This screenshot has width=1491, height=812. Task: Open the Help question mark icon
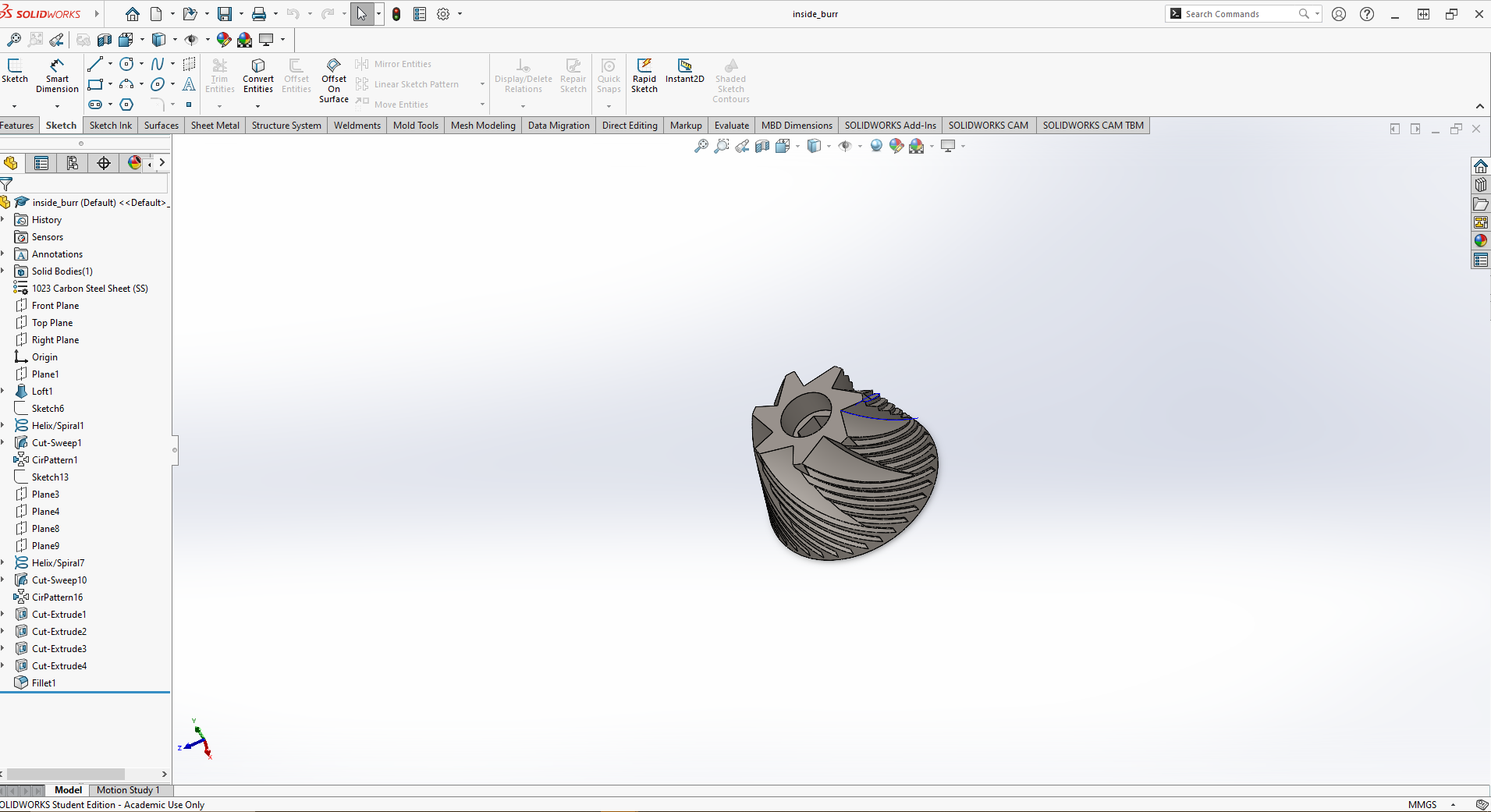coord(1367,14)
